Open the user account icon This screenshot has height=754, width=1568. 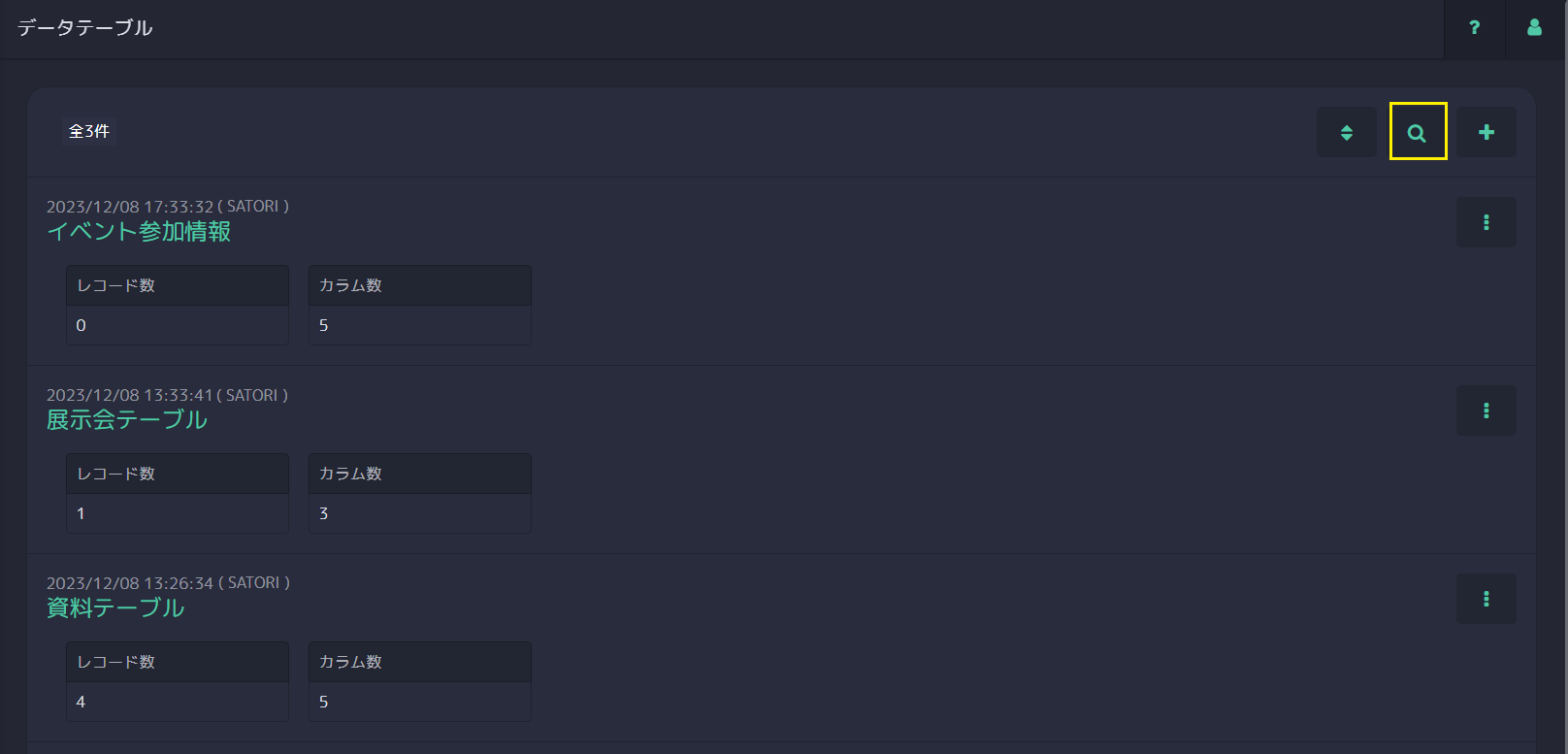pos(1534,28)
